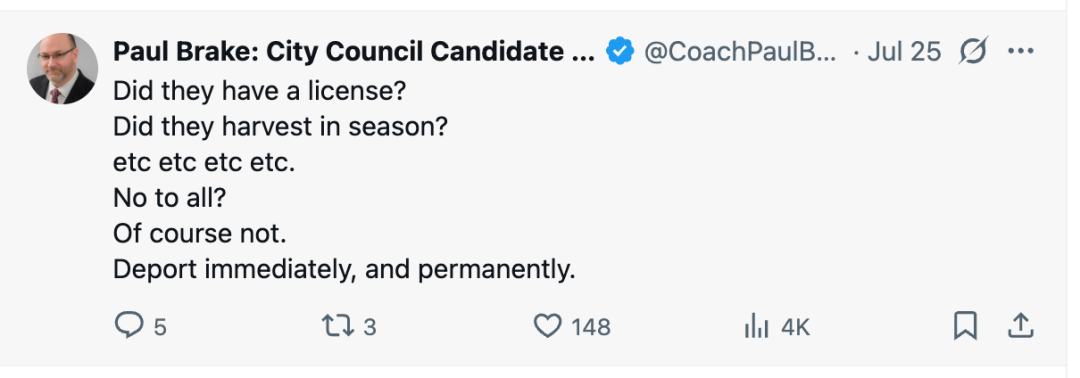Image resolution: width=1080 pixels, height=378 pixels.
Task: Open the reply speech bubble icon
Action: [128, 326]
